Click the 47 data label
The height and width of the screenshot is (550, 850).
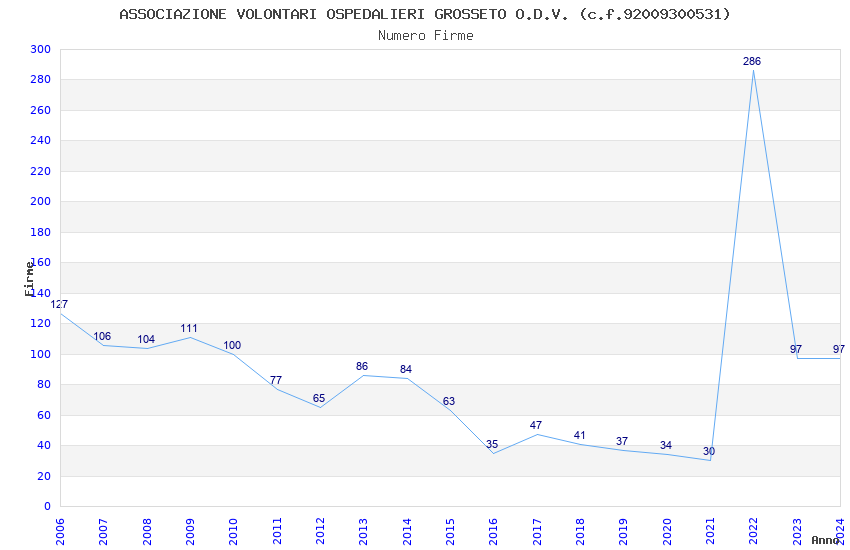point(536,425)
